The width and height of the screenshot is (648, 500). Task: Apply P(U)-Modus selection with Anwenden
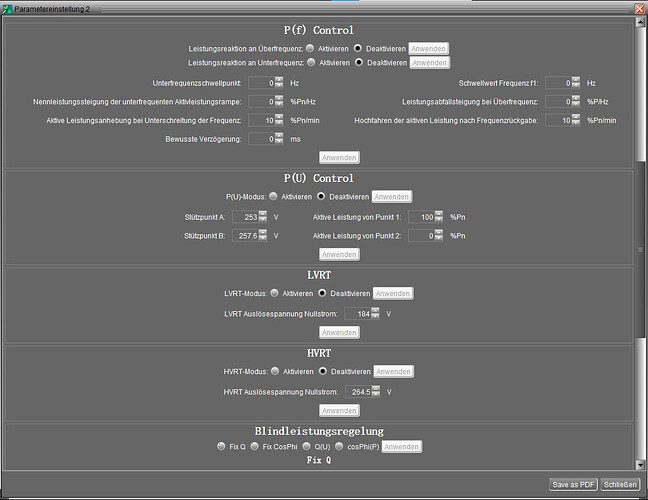[392, 197]
